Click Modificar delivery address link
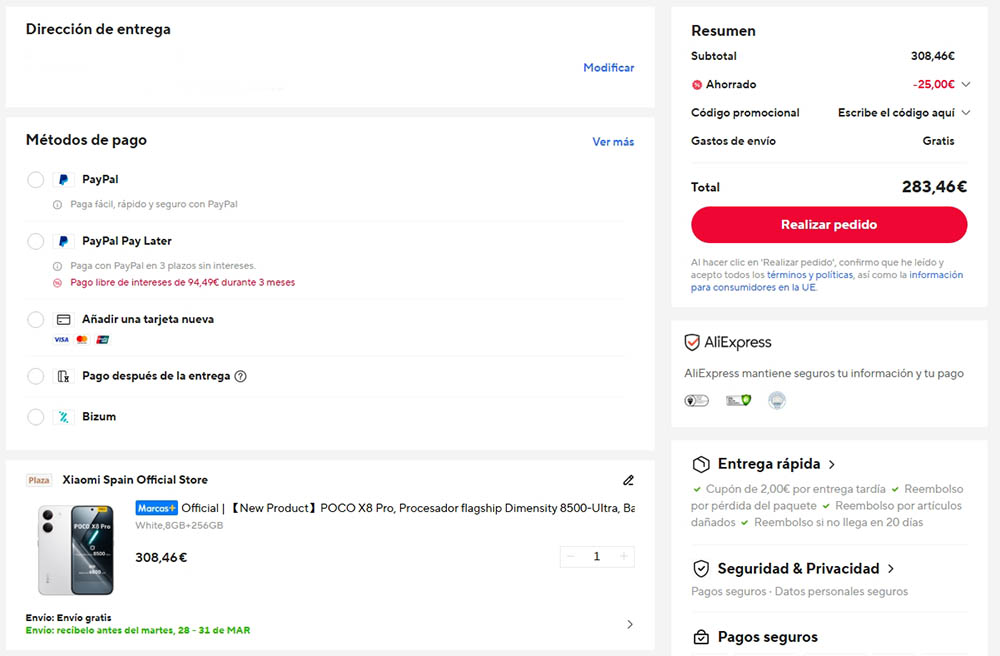Viewport: 1000px width, 656px height. [x=608, y=68]
